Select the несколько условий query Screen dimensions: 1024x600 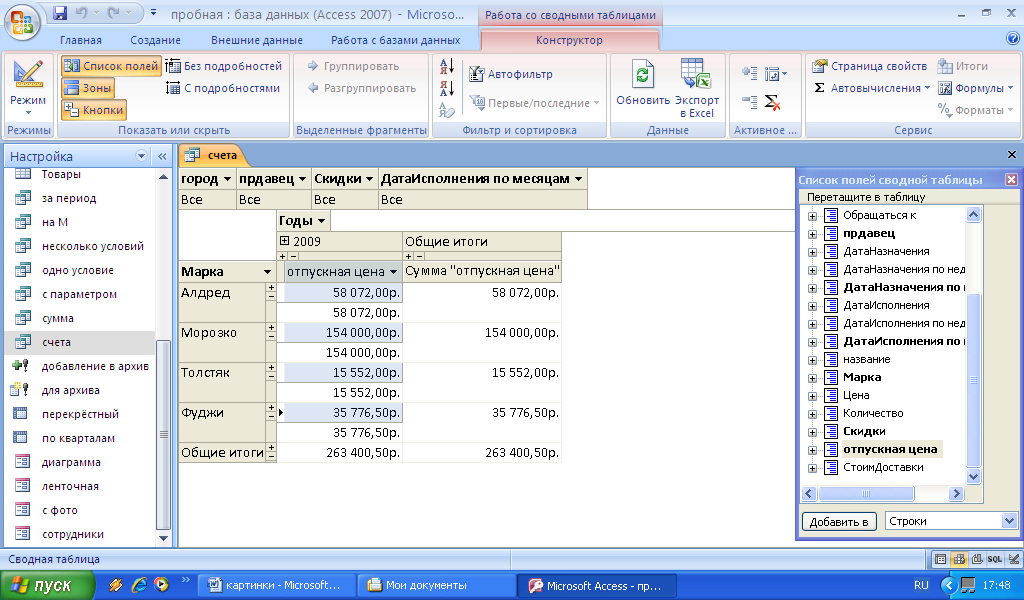[x=92, y=246]
